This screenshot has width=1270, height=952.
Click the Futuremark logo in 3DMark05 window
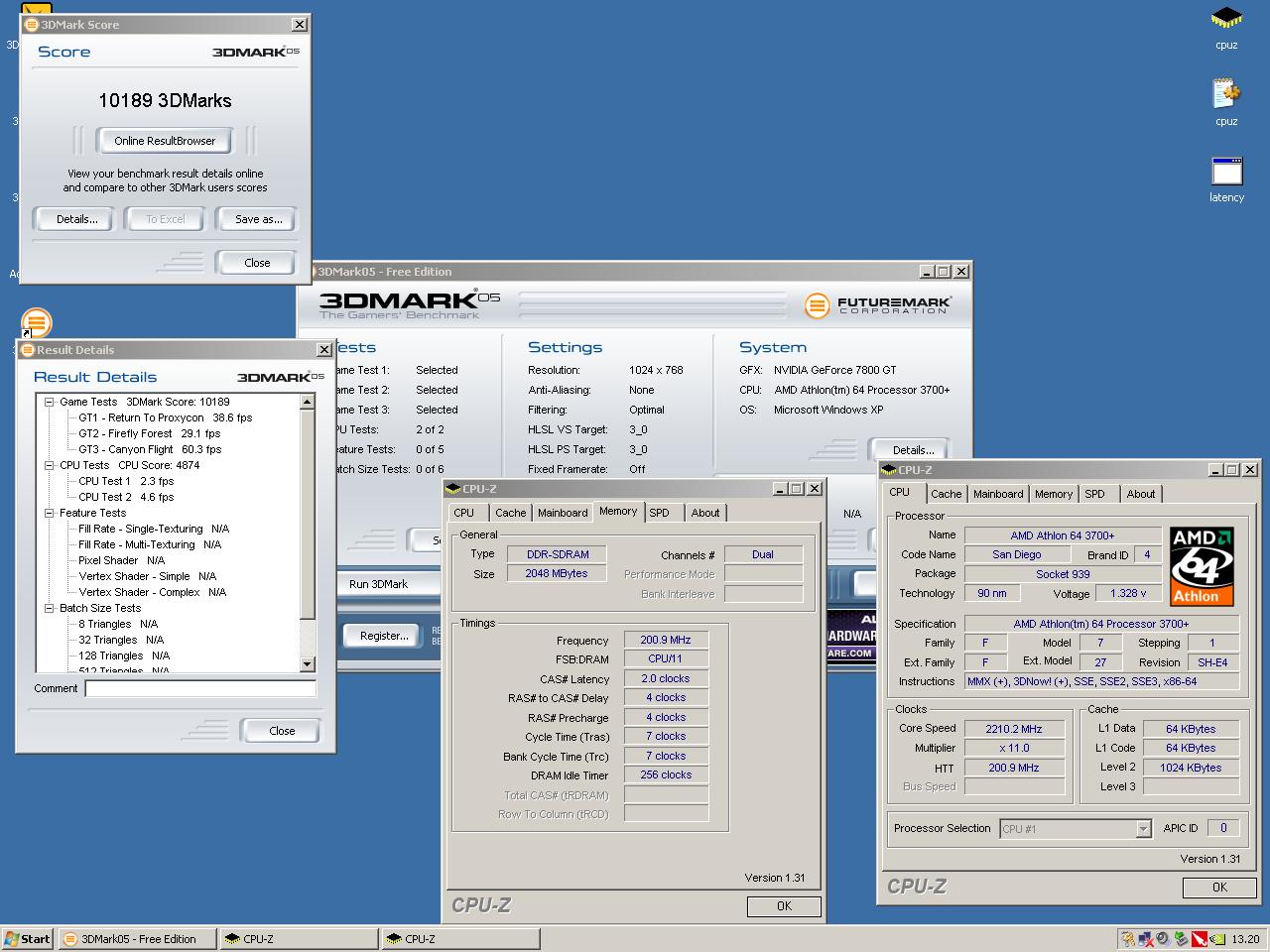coord(877,305)
